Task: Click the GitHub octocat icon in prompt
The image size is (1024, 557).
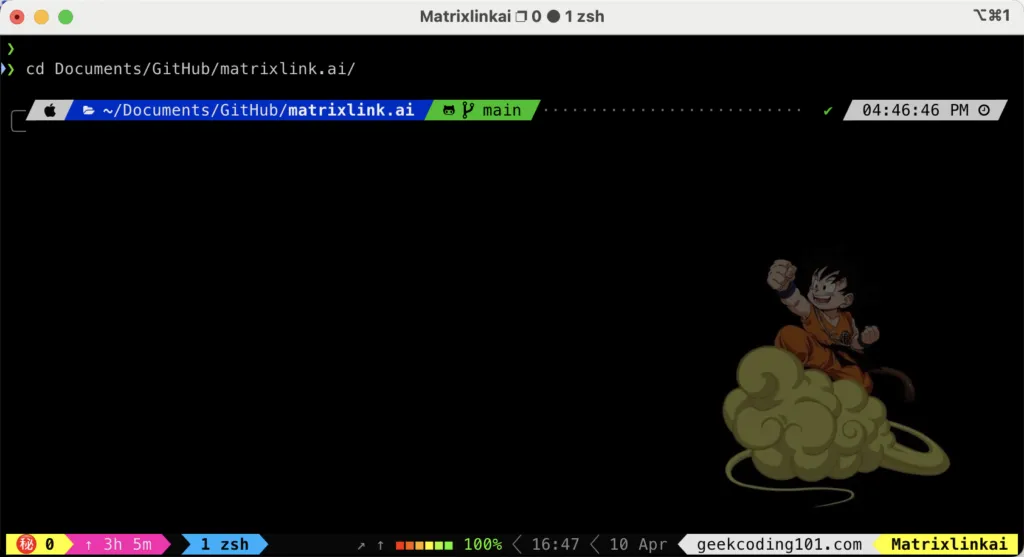Action: tap(449, 110)
